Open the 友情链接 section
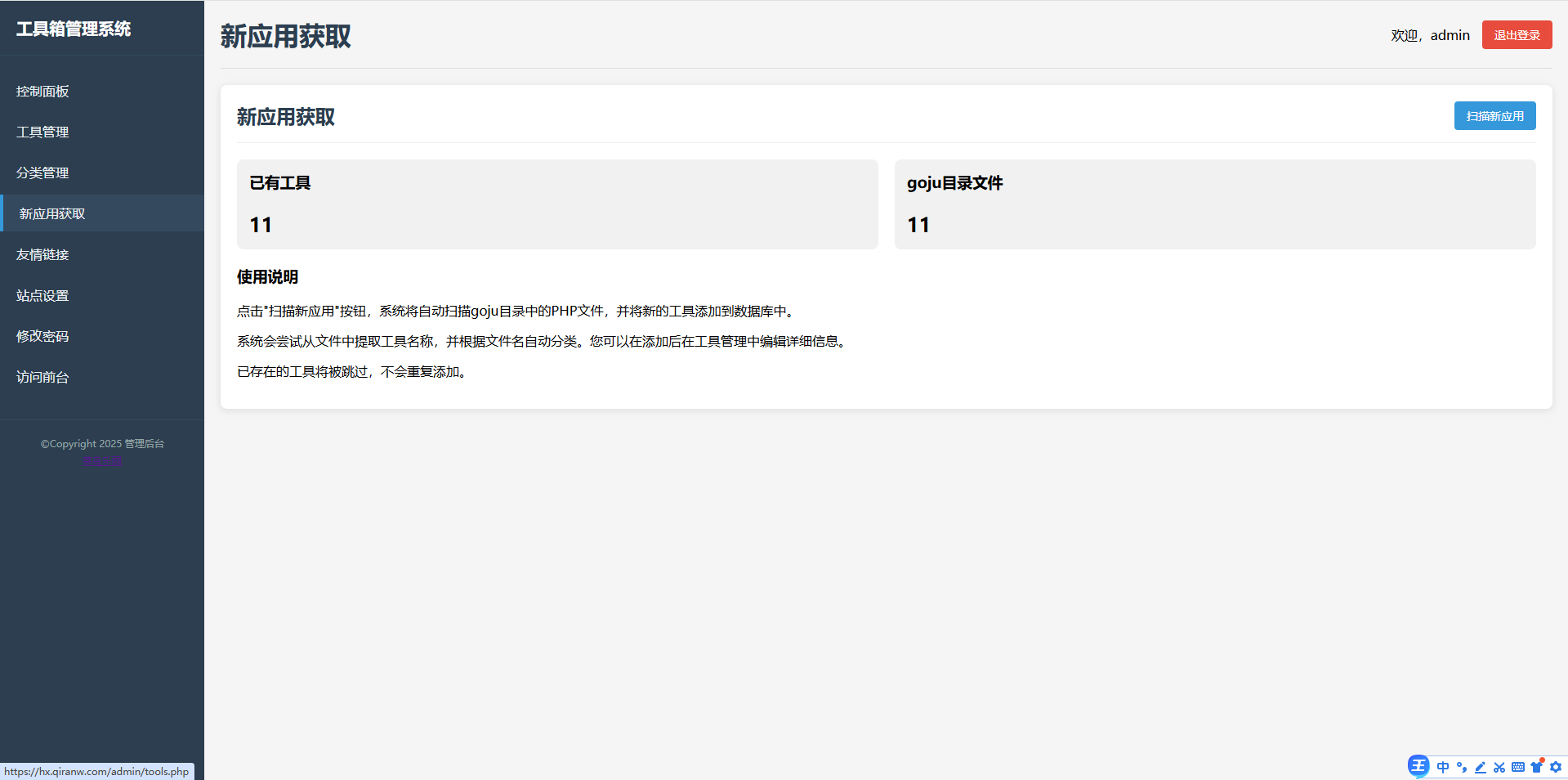The height and width of the screenshot is (780, 1568). click(x=42, y=254)
